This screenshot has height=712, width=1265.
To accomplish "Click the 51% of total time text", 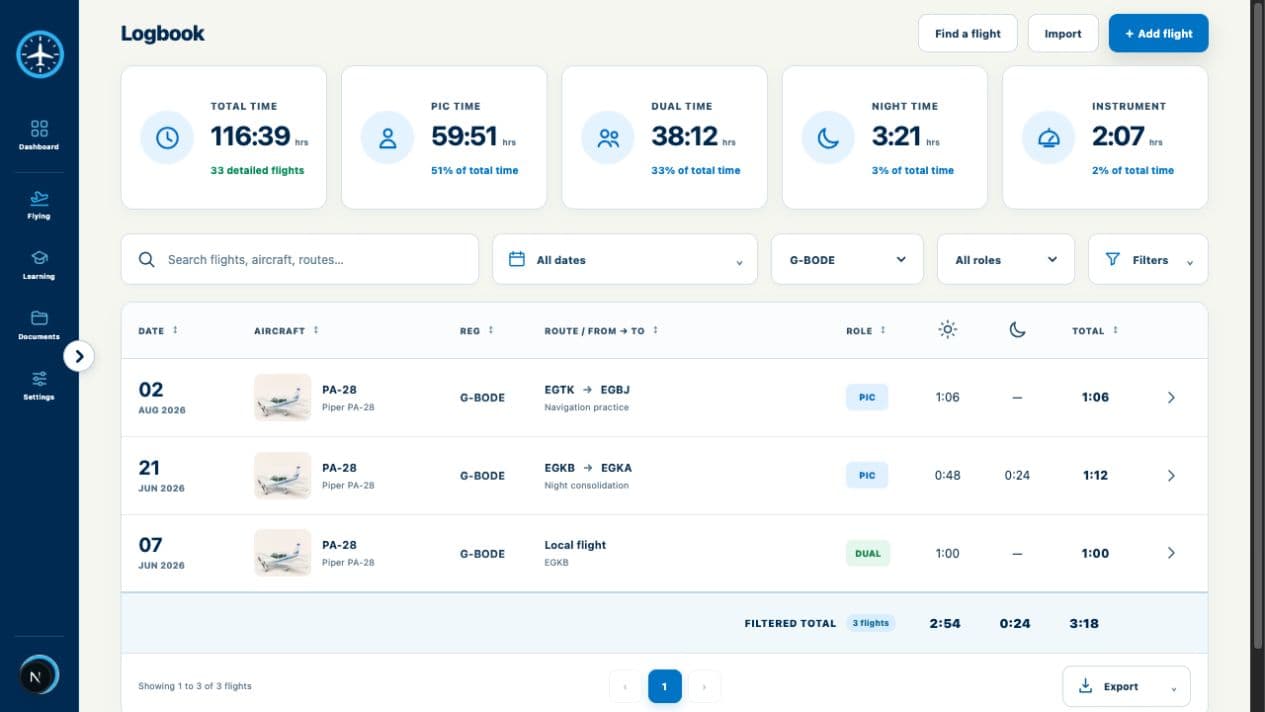I will tap(475, 170).
